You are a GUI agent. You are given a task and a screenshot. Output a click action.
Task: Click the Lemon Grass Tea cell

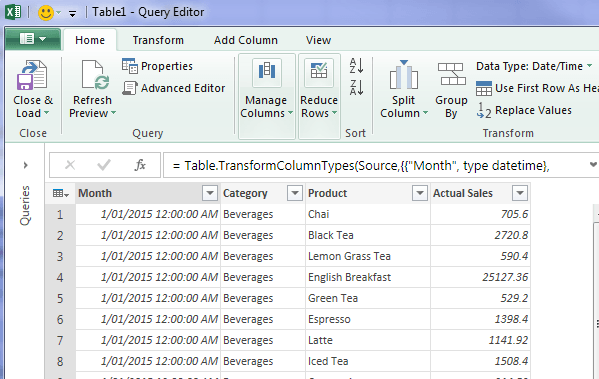click(x=367, y=256)
